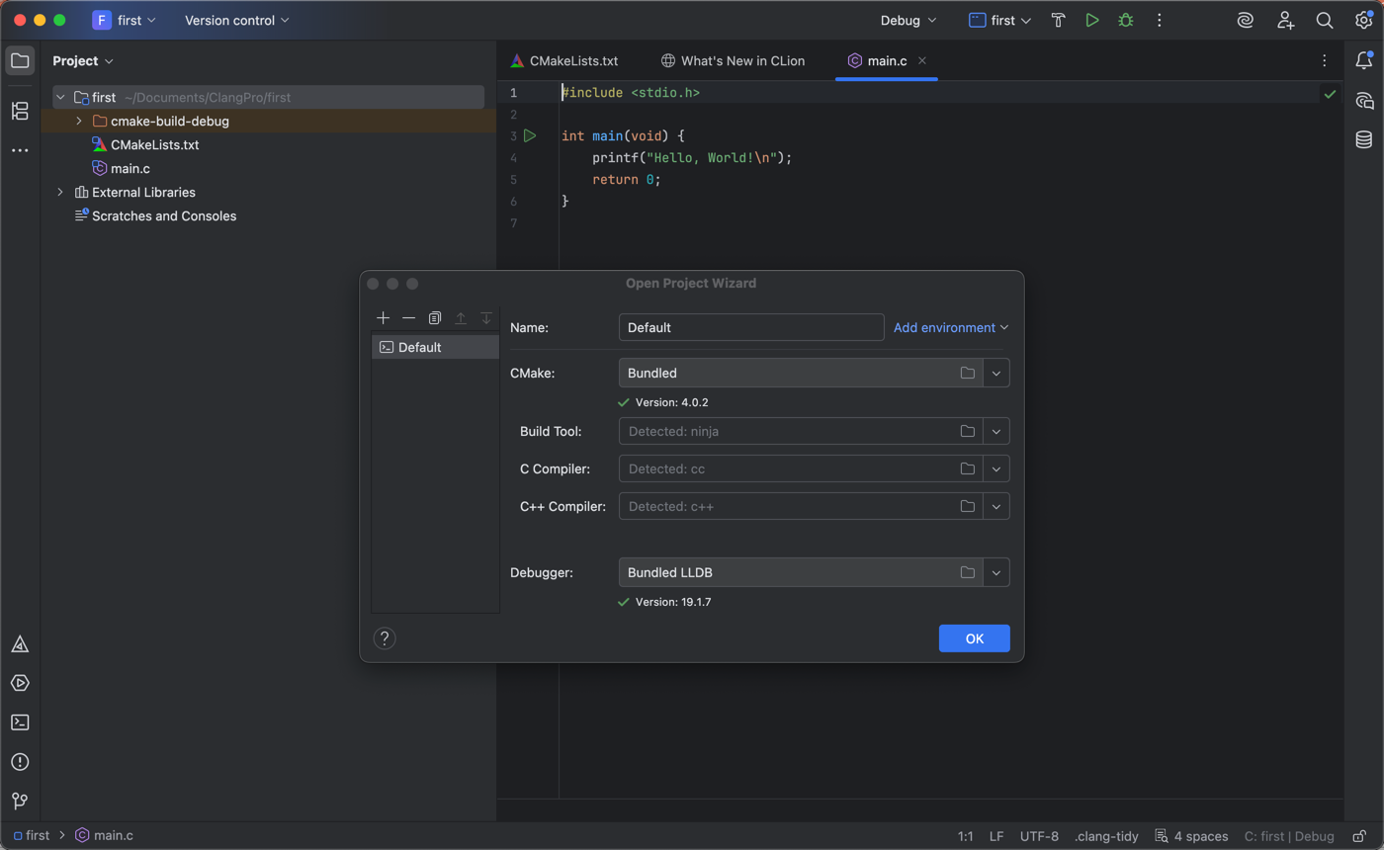Browse for the C Compiler path
1384x850 pixels.
tap(967, 469)
